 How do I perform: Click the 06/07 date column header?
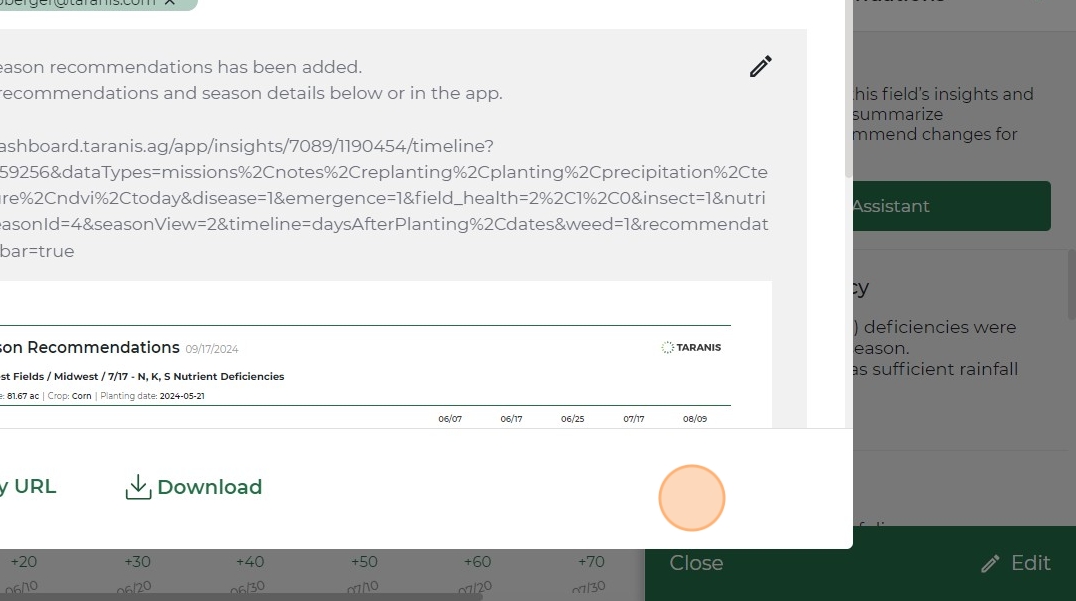450,419
